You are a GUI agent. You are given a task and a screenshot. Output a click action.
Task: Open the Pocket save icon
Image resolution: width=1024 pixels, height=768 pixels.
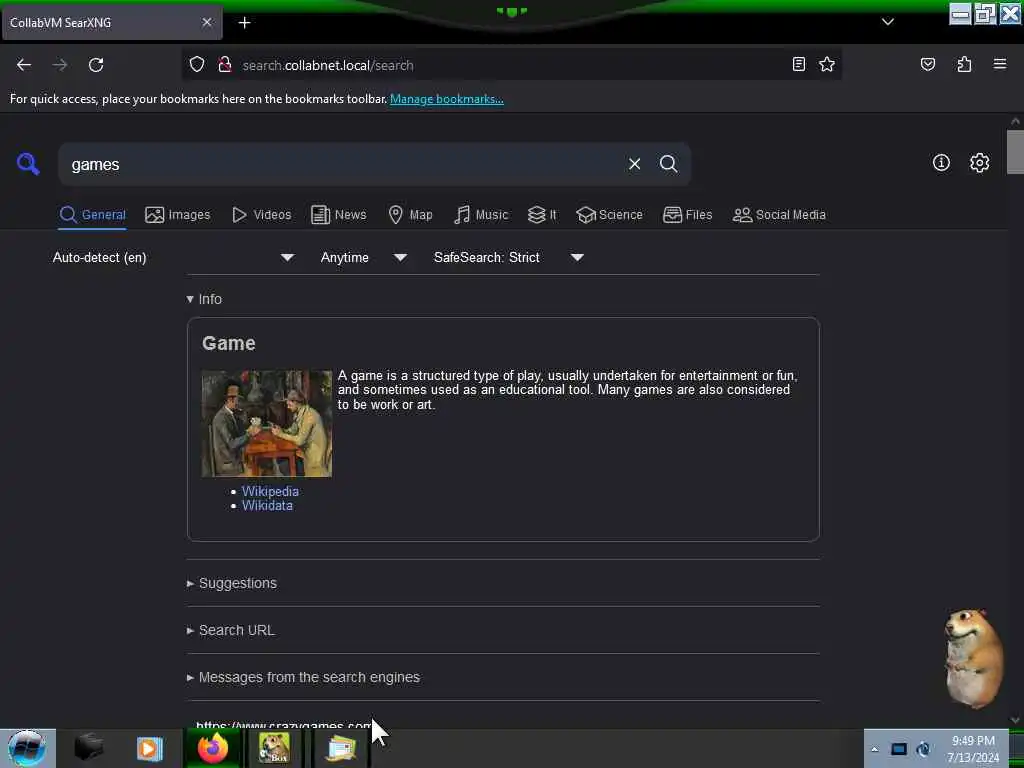(x=928, y=64)
